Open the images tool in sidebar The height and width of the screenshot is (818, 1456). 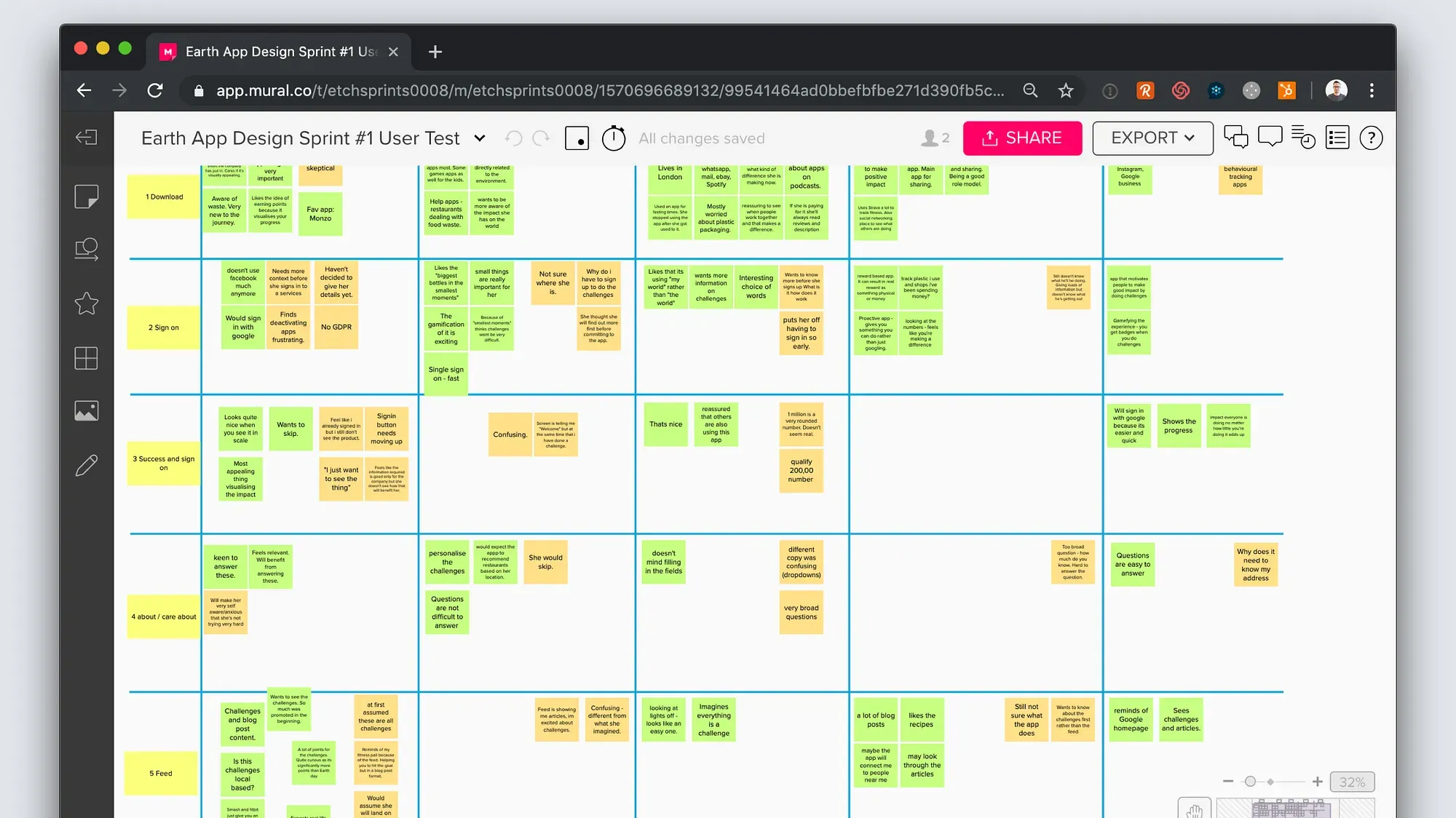pos(87,411)
